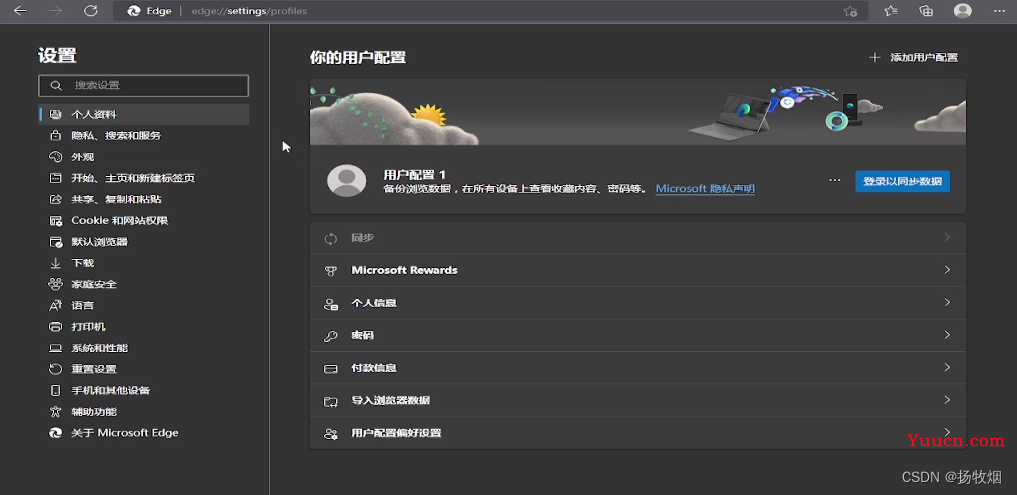This screenshot has height=495, width=1017.
Task: Click 添加用户配置 to add a profile
Action: (x=913, y=57)
